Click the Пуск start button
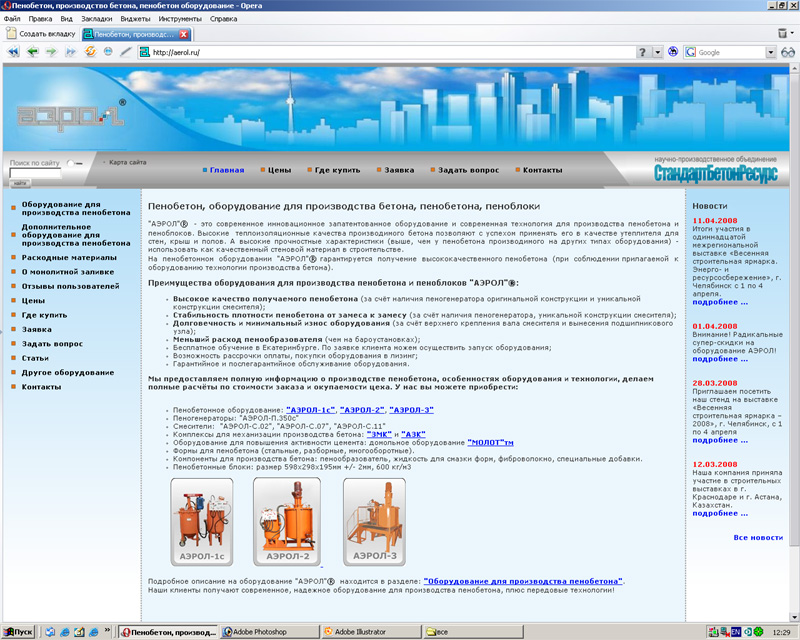This screenshot has width=800, height=640. (18, 632)
